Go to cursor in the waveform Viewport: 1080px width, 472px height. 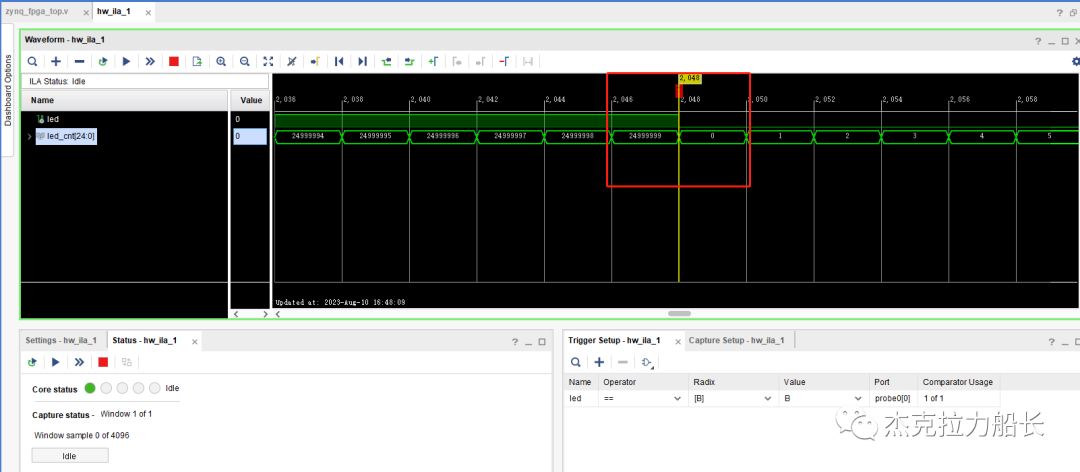click(315, 61)
